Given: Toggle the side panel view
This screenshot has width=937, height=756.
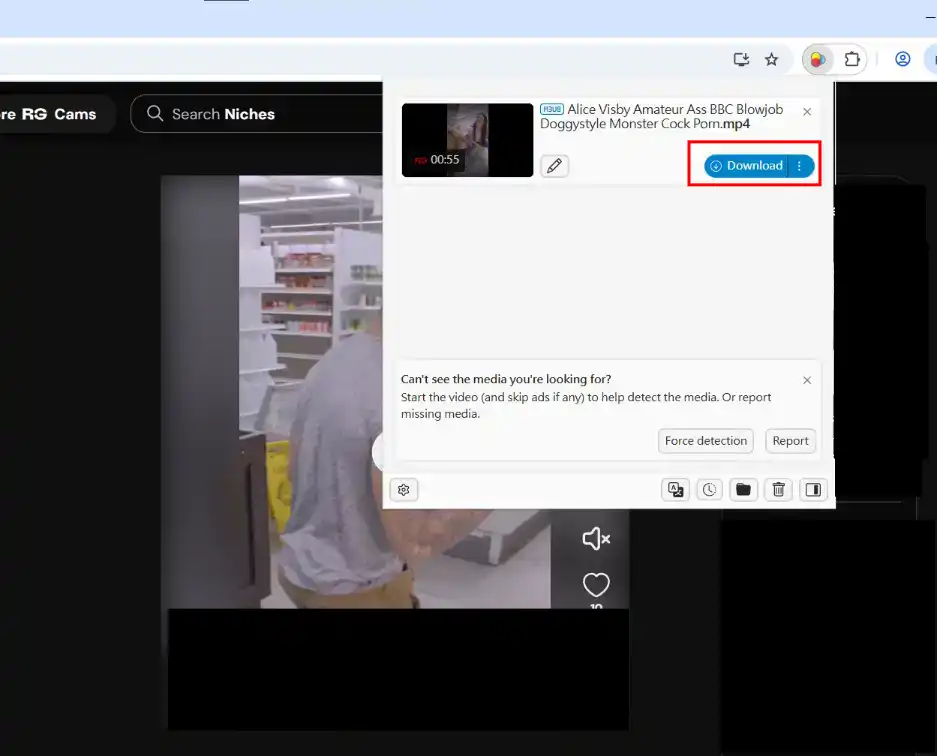Looking at the screenshot, I should [812, 489].
